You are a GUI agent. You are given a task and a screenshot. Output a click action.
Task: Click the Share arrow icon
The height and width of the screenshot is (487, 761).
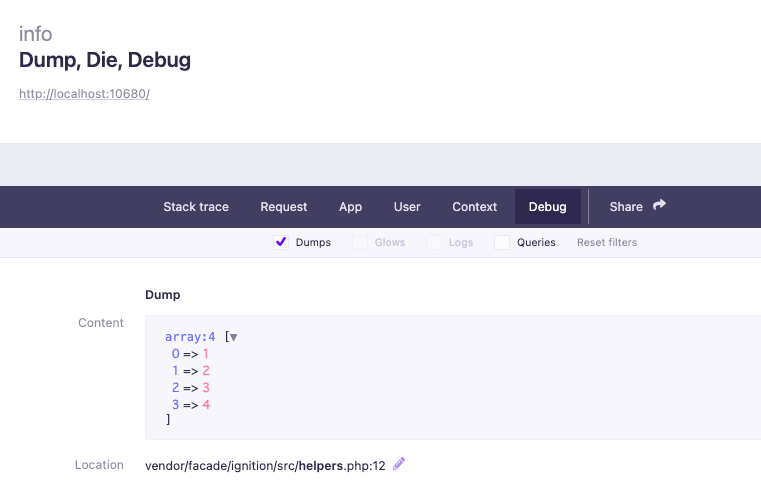(x=659, y=205)
